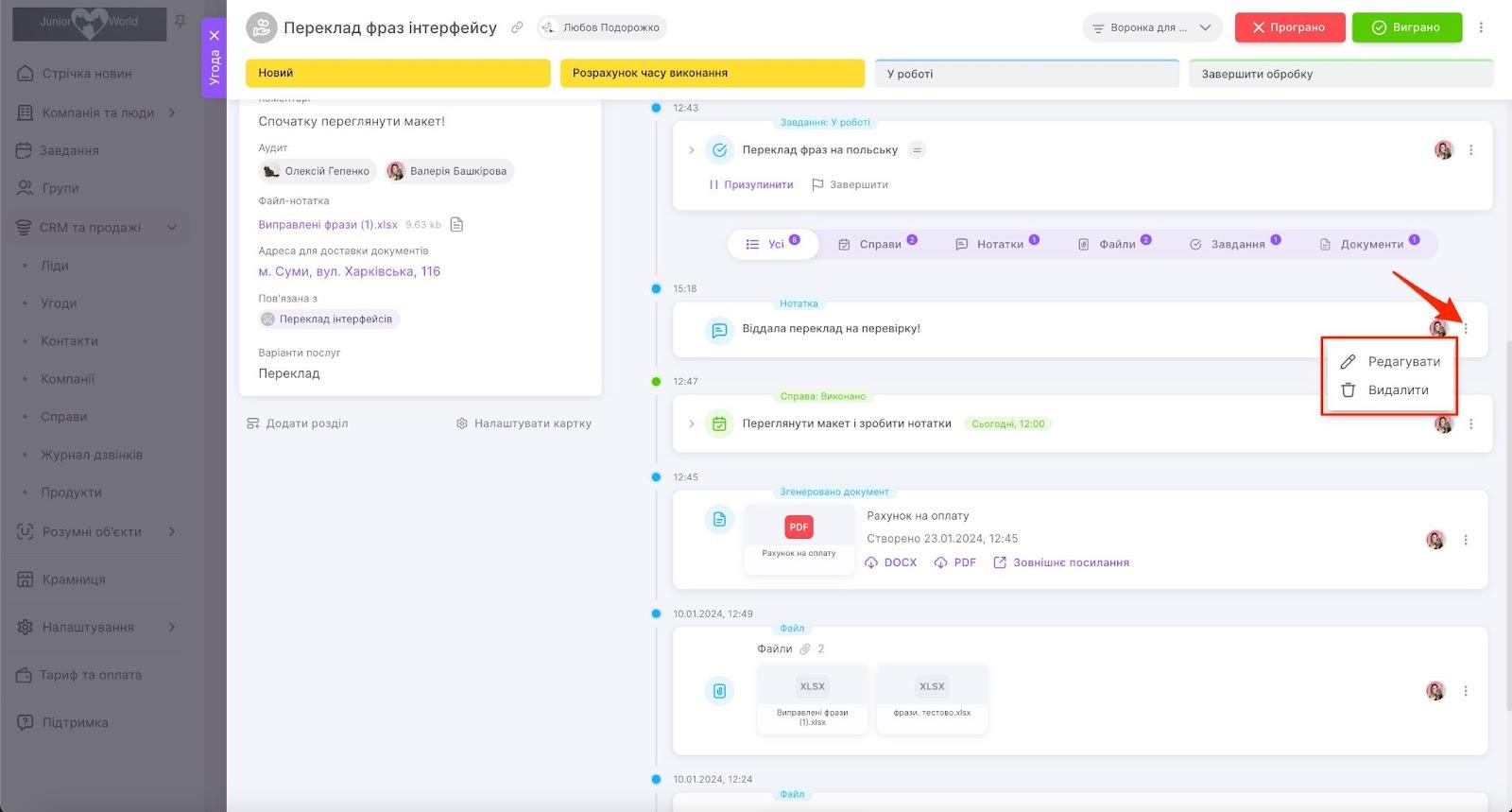This screenshot has height=812, width=1512.
Task: Open Стрічка новин in the sidebar
Action: tap(87, 74)
